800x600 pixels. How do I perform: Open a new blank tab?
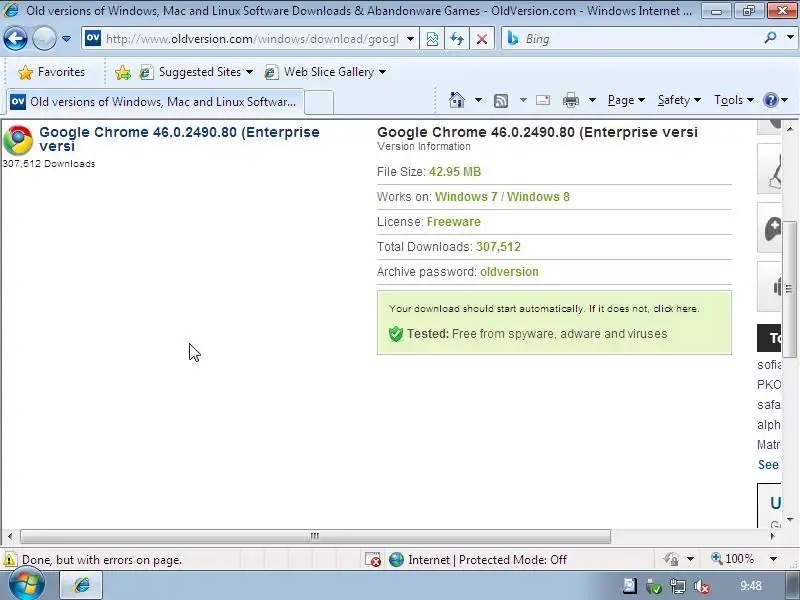(x=319, y=102)
